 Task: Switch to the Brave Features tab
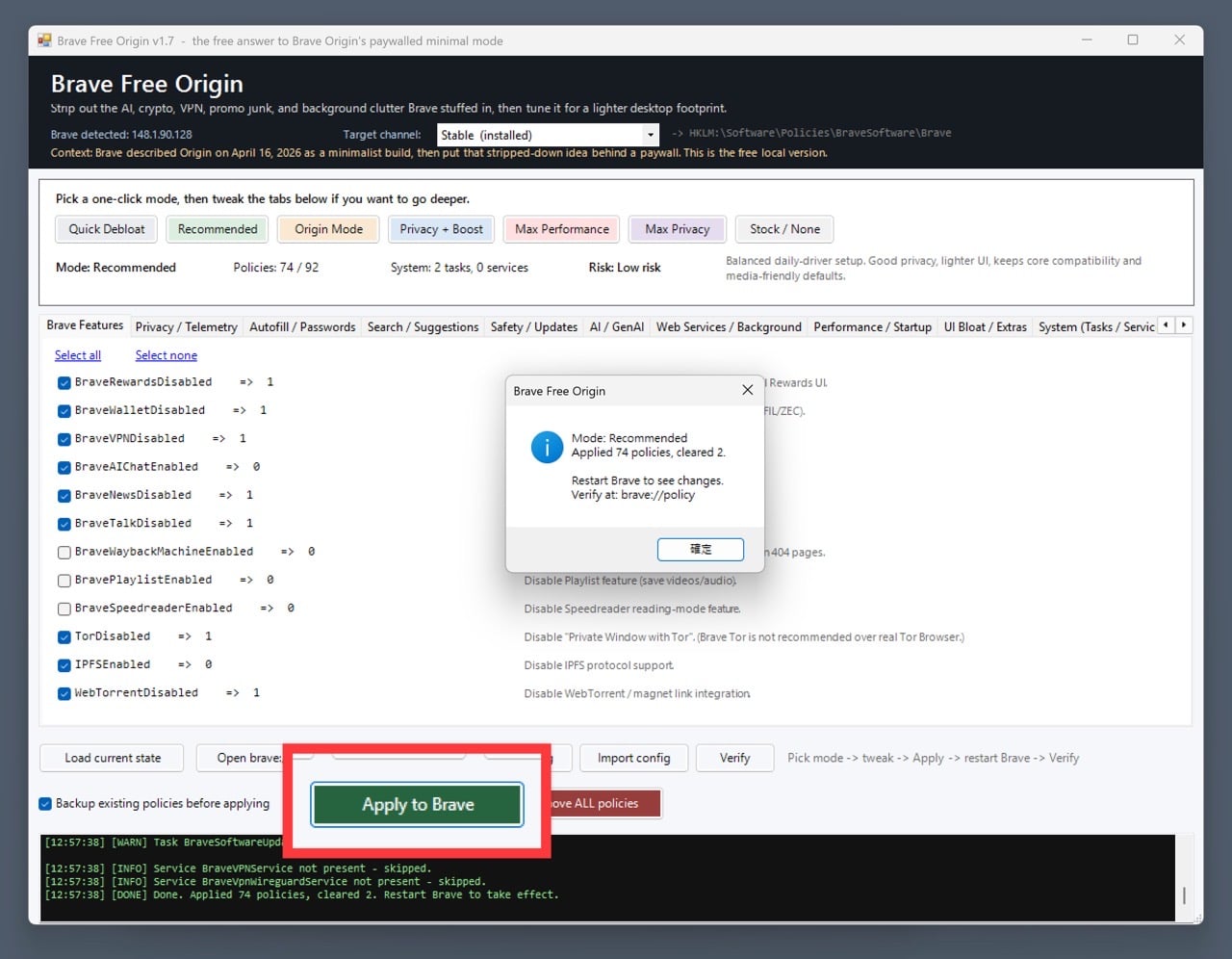85,325
